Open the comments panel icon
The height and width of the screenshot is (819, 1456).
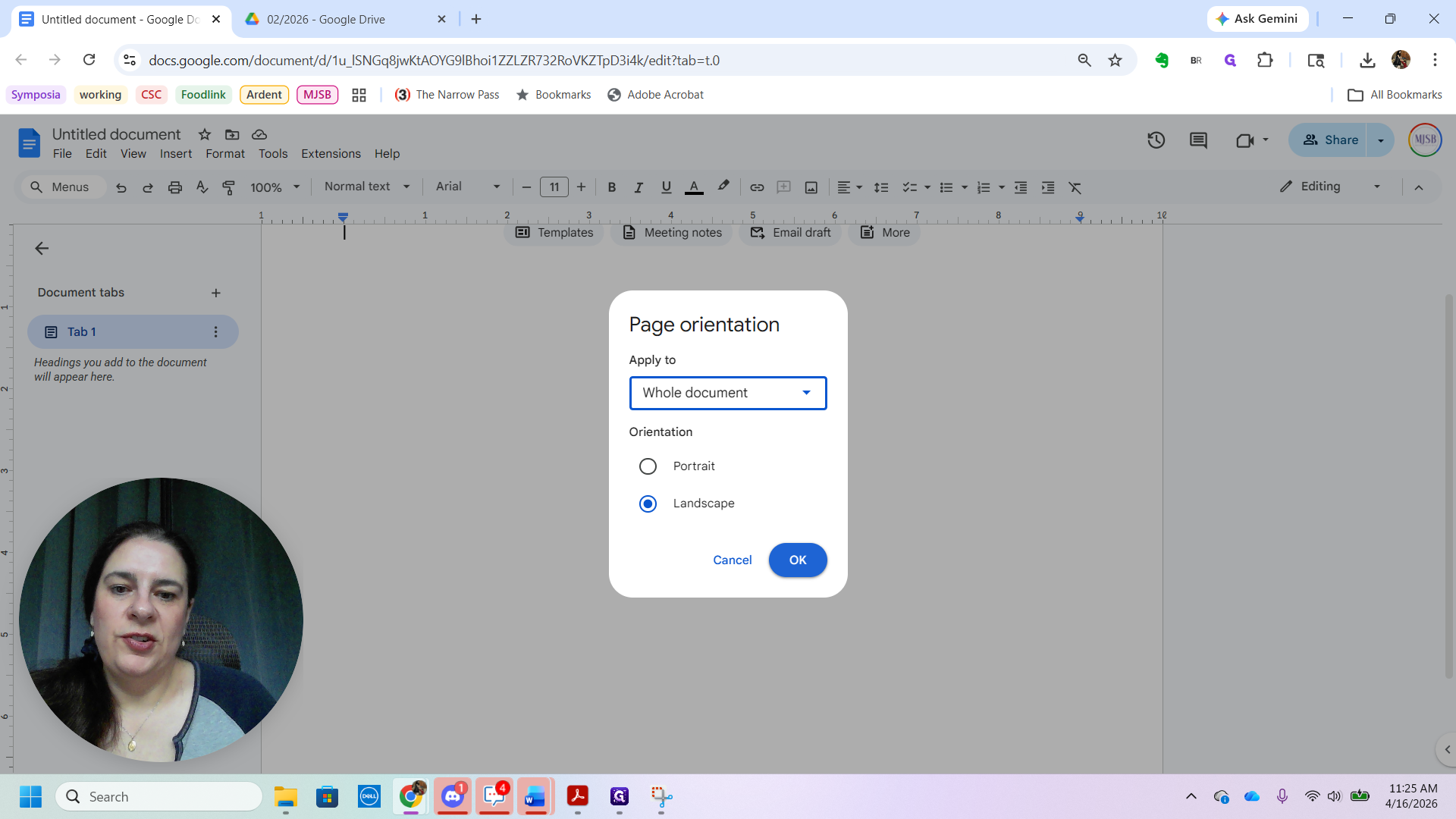point(1198,140)
